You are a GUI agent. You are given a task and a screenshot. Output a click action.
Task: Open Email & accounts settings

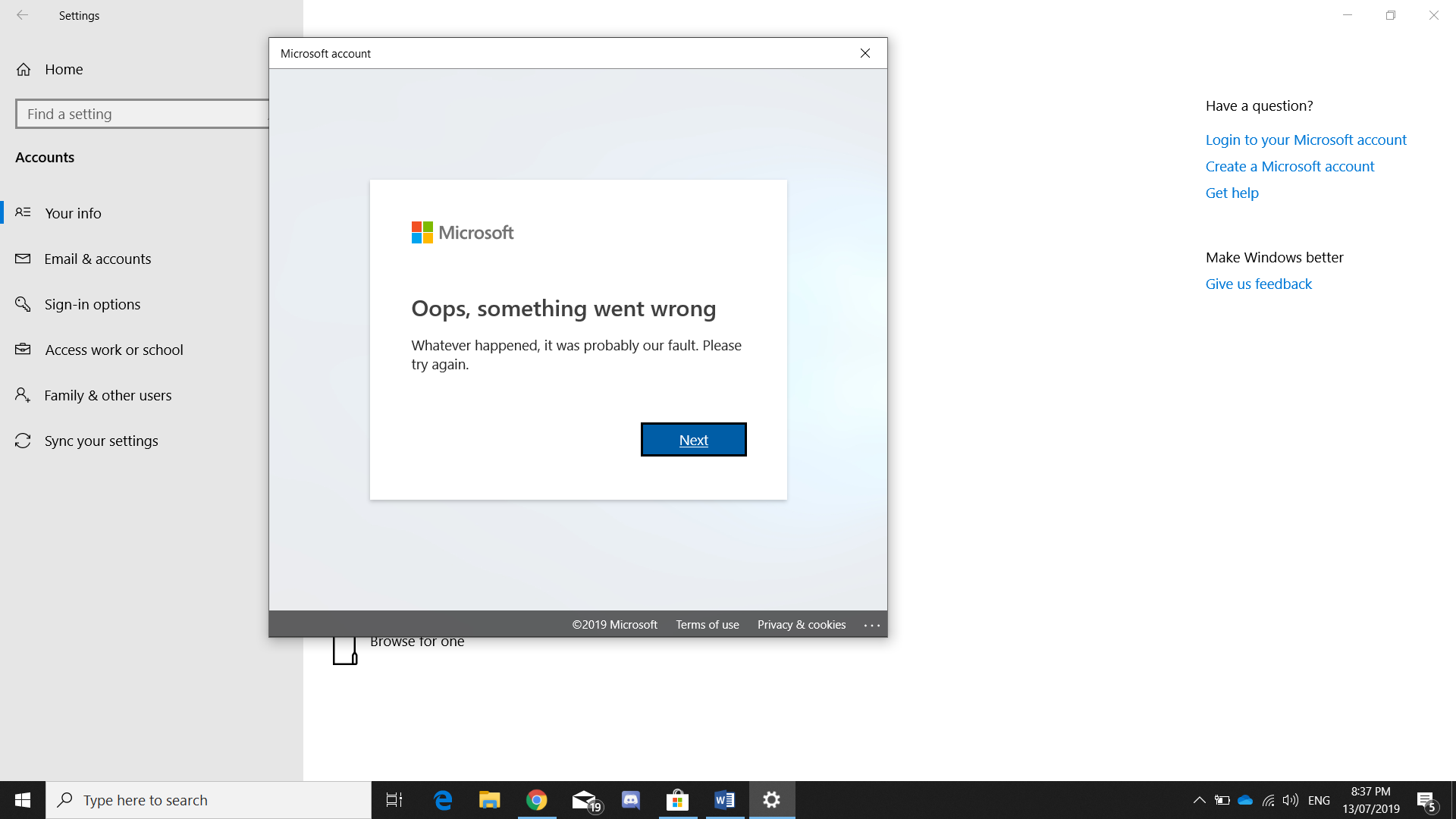pos(98,259)
